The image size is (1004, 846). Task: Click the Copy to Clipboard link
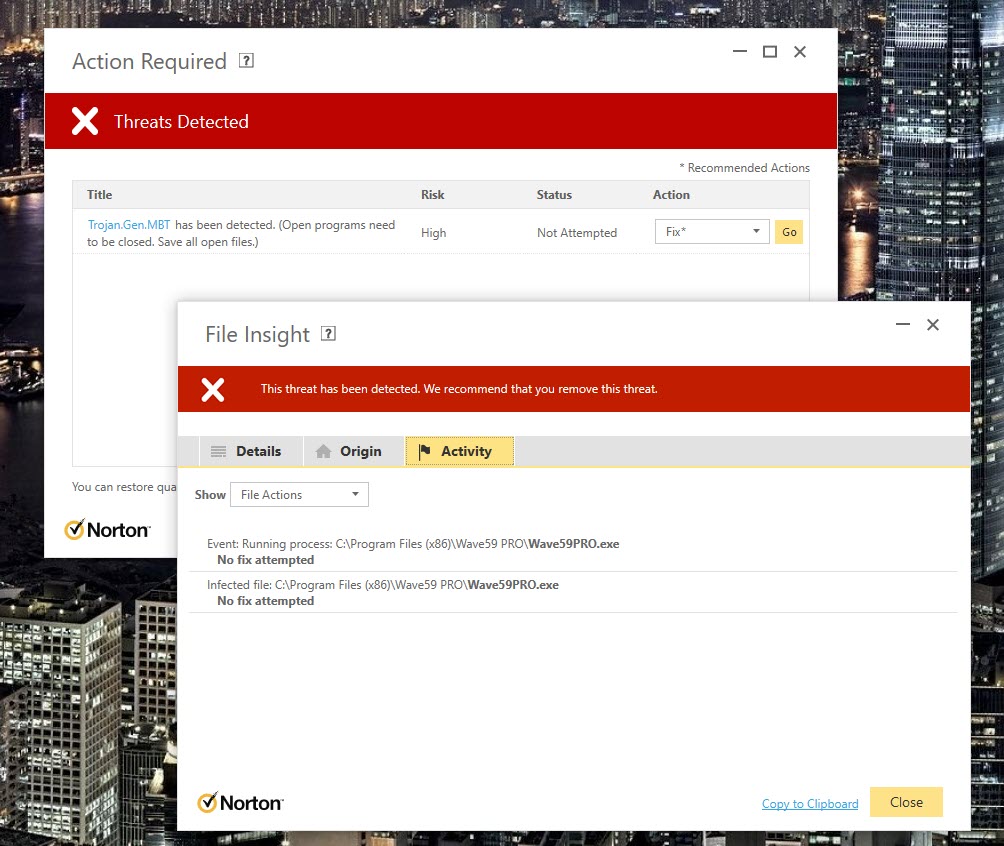(x=810, y=804)
